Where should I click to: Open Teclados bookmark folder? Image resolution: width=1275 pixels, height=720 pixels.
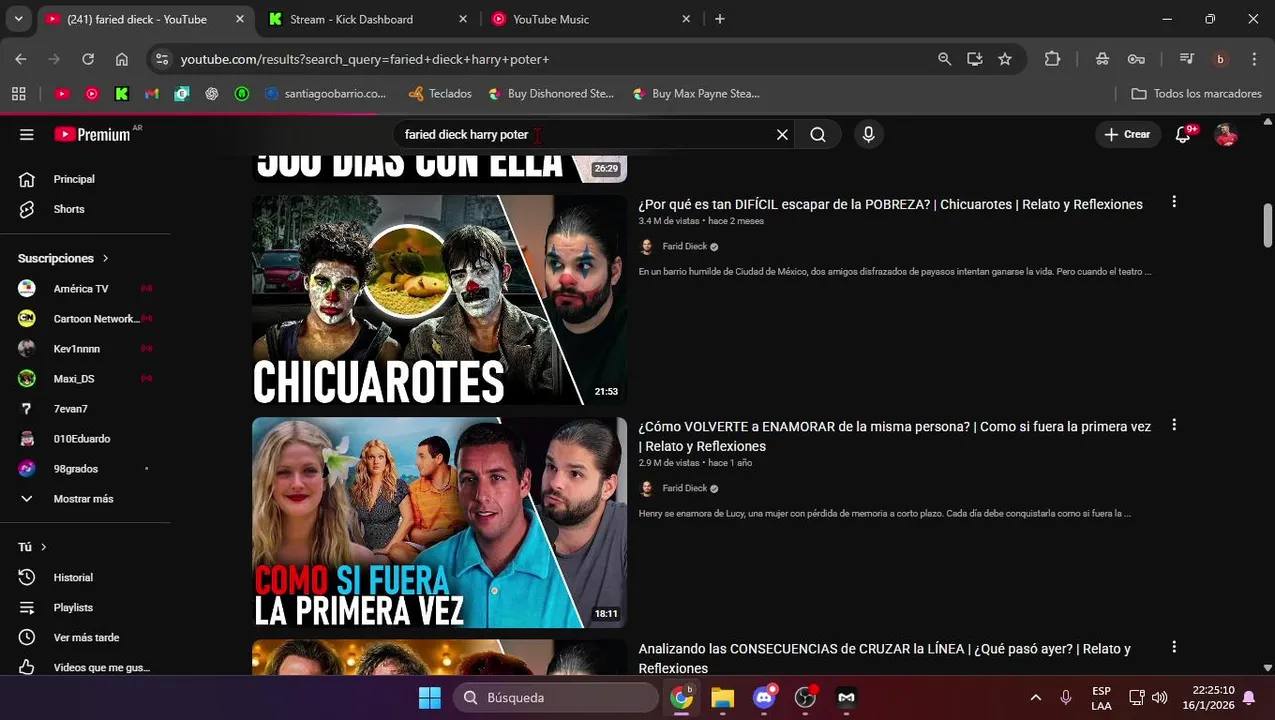point(440,93)
